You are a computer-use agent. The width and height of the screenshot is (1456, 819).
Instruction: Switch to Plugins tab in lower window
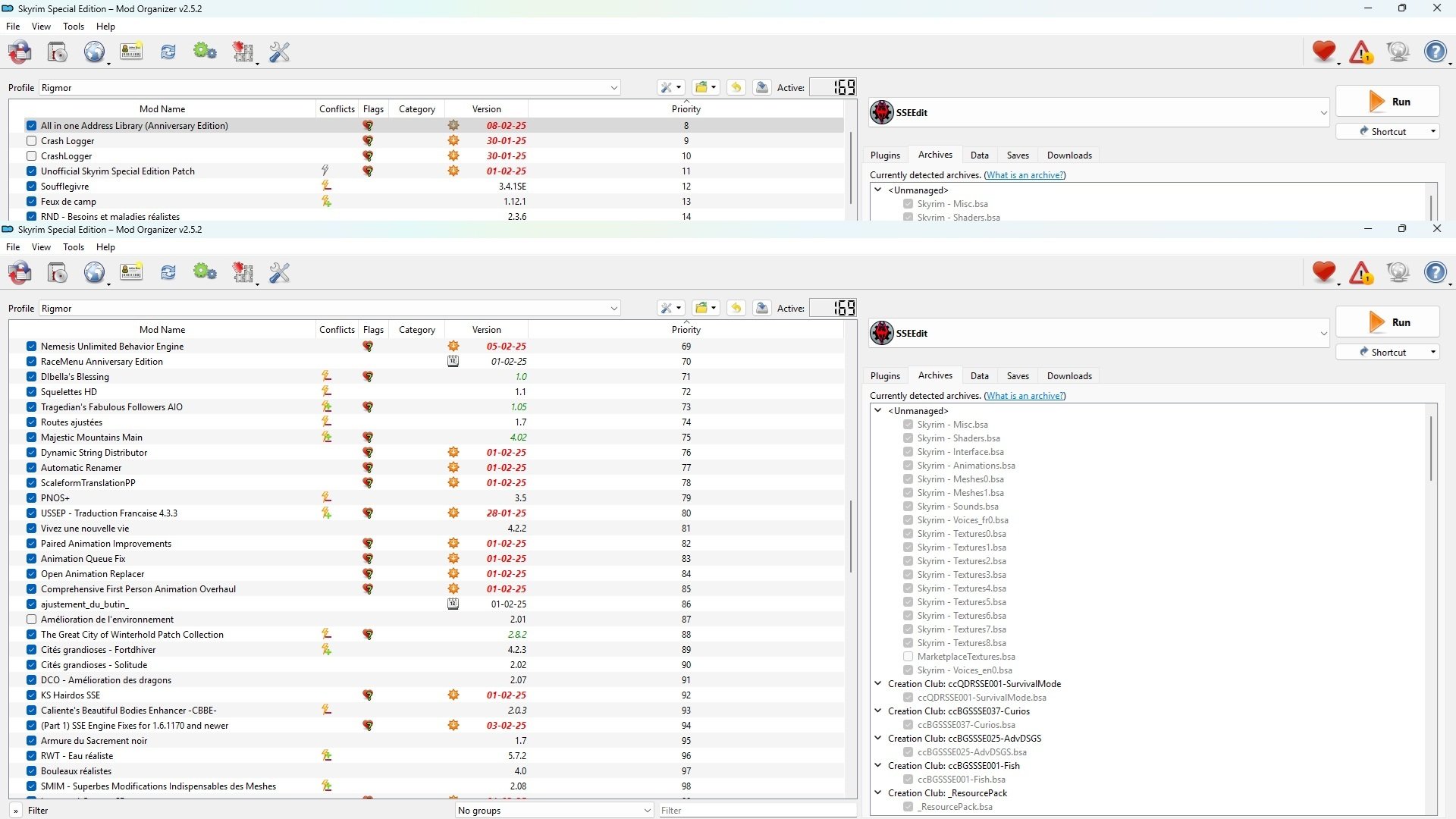[885, 376]
